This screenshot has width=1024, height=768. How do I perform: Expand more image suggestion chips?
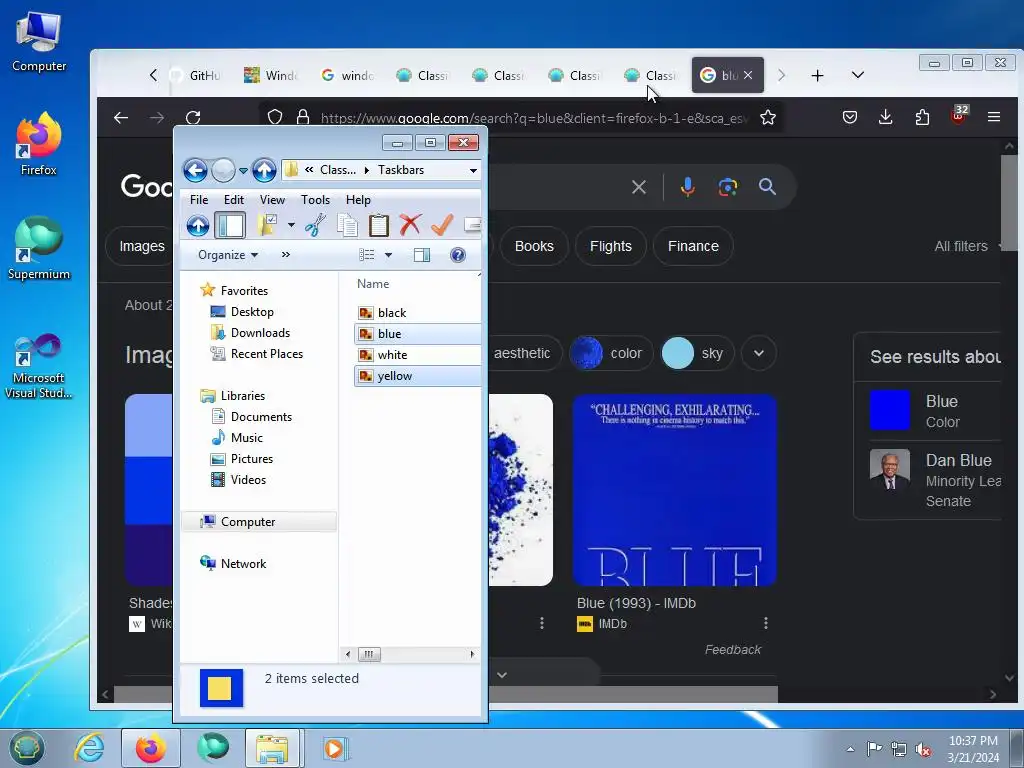[x=759, y=353]
